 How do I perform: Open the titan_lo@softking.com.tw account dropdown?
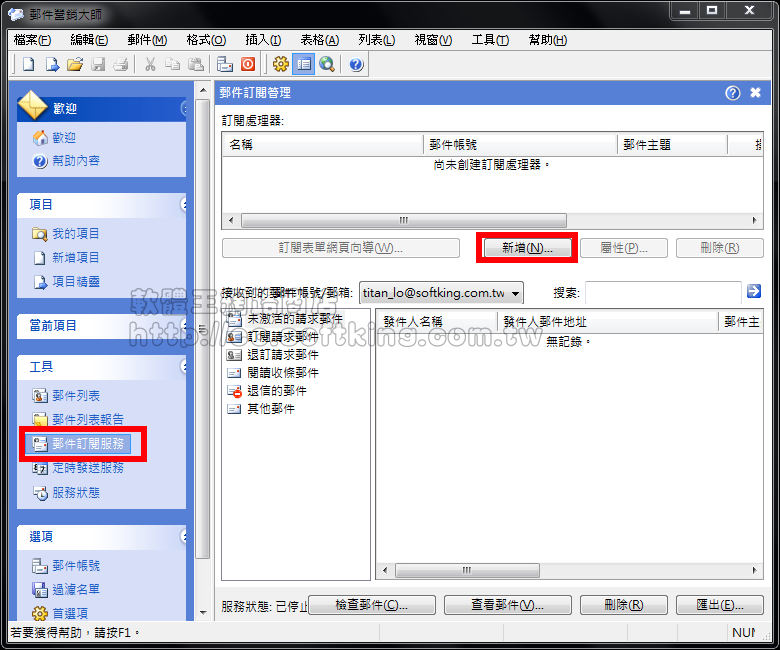coord(441,292)
